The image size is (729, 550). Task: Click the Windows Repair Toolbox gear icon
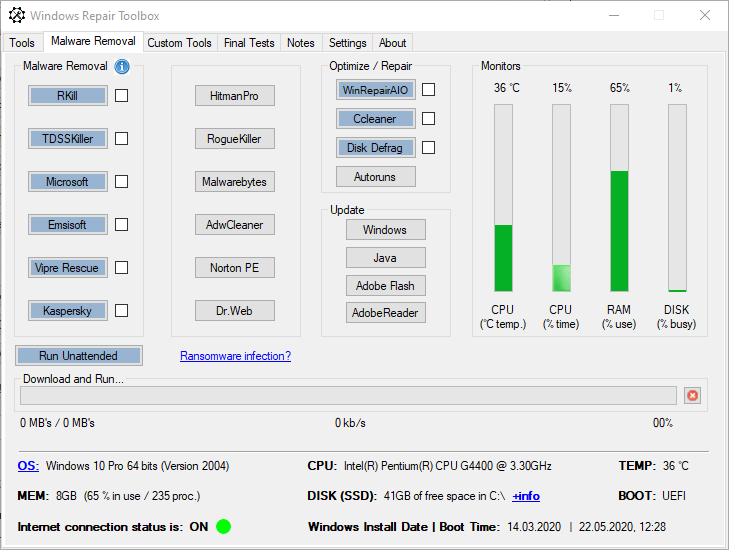tap(17, 15)
